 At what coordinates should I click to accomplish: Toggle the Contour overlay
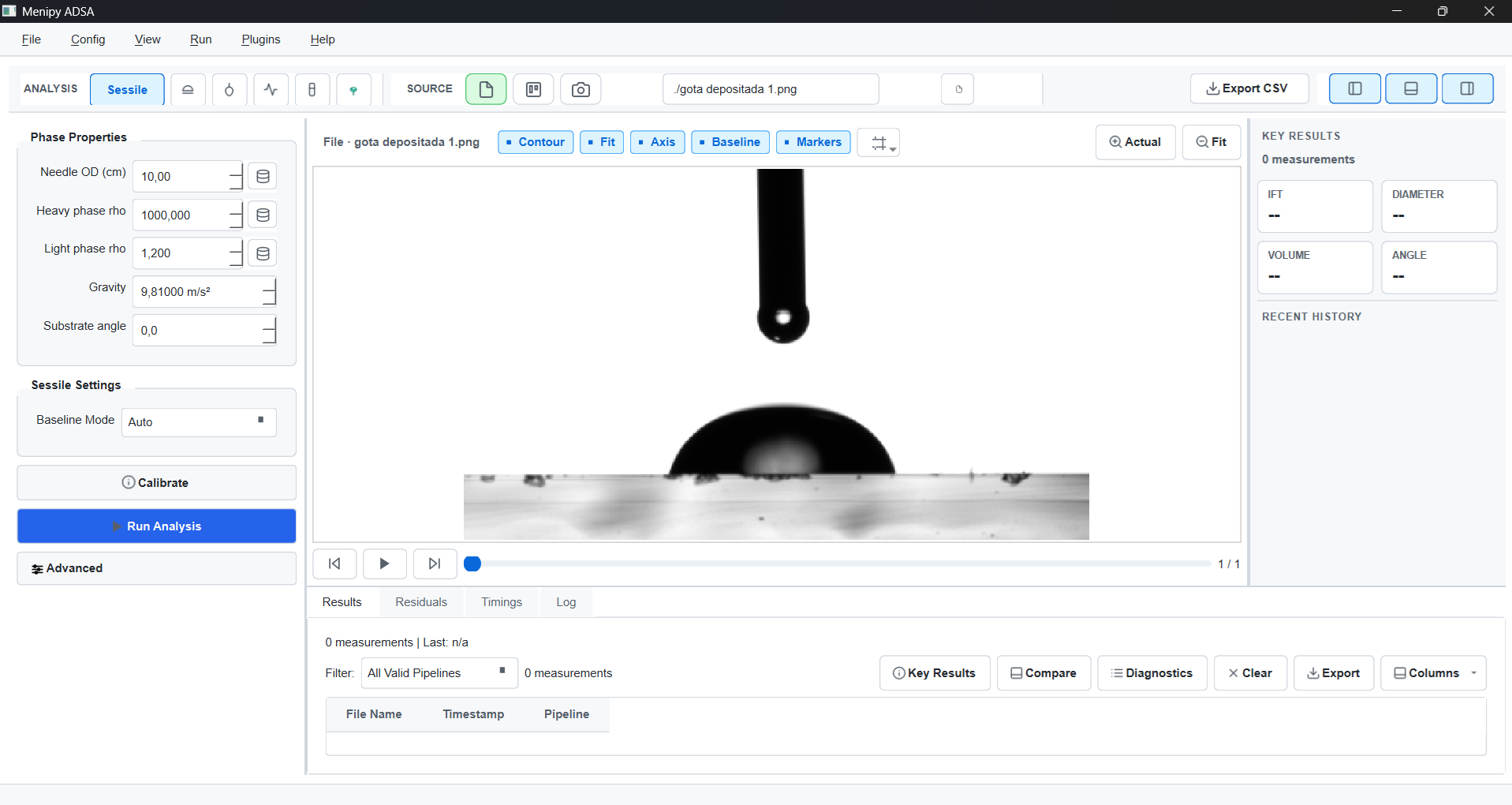click(536, 142)
